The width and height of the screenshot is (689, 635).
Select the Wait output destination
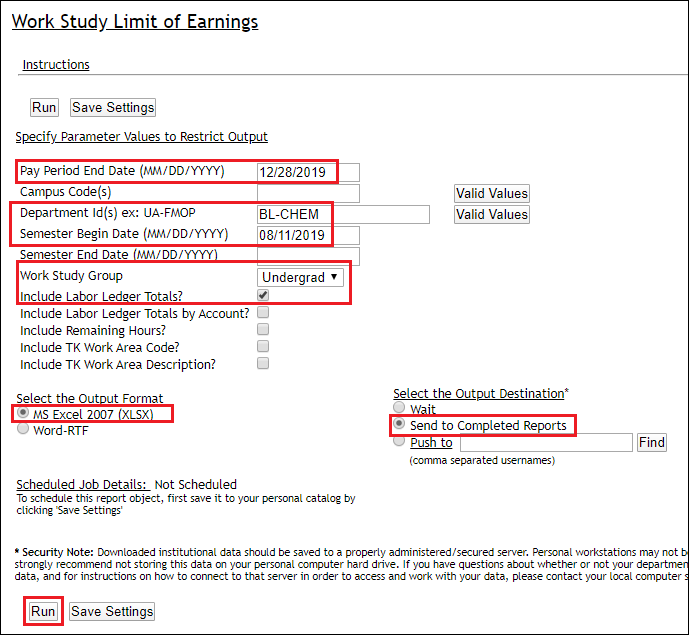pyautogui.click(x=399, y=407)
